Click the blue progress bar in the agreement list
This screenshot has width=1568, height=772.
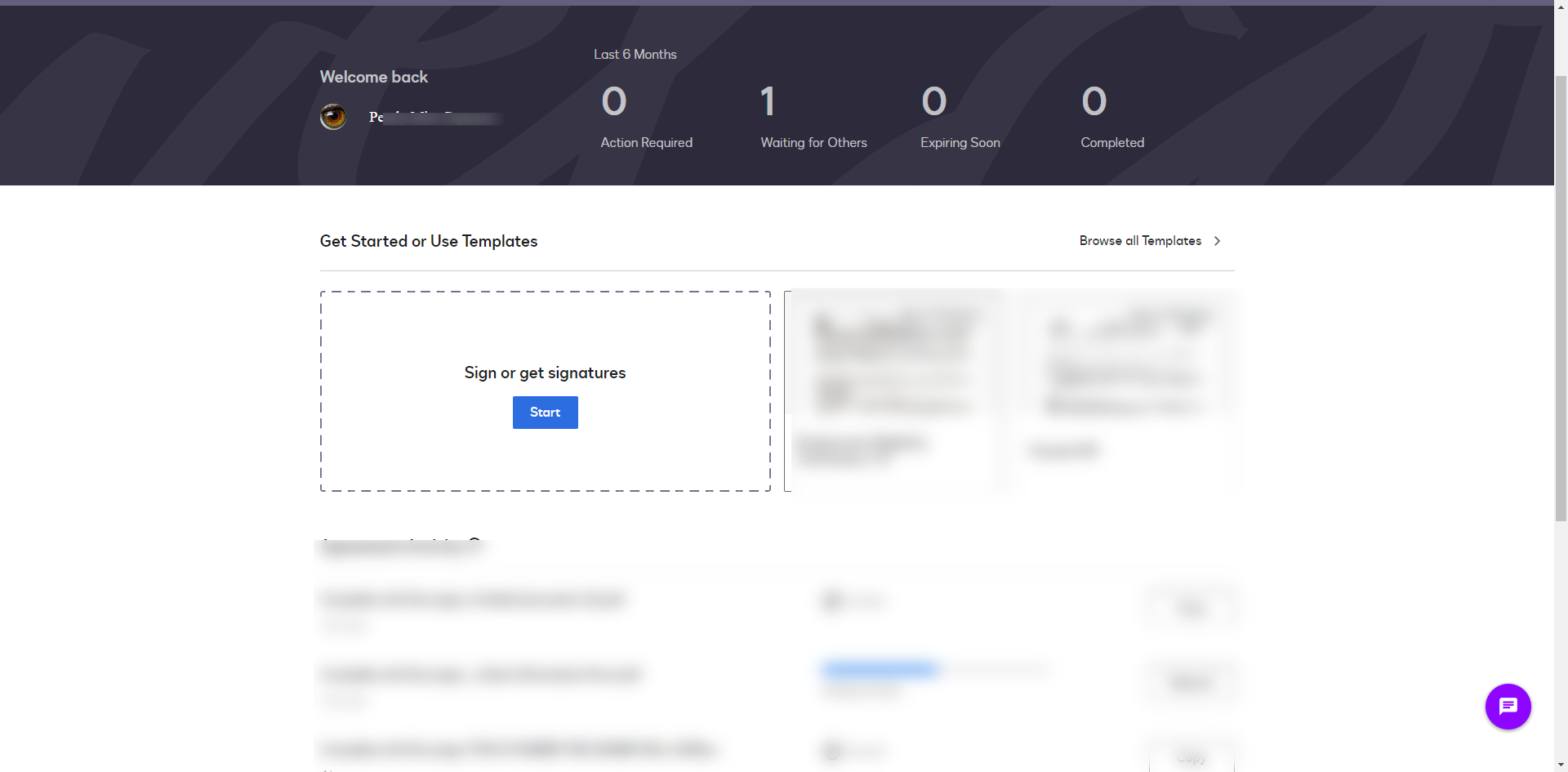[x=880, y=670]
